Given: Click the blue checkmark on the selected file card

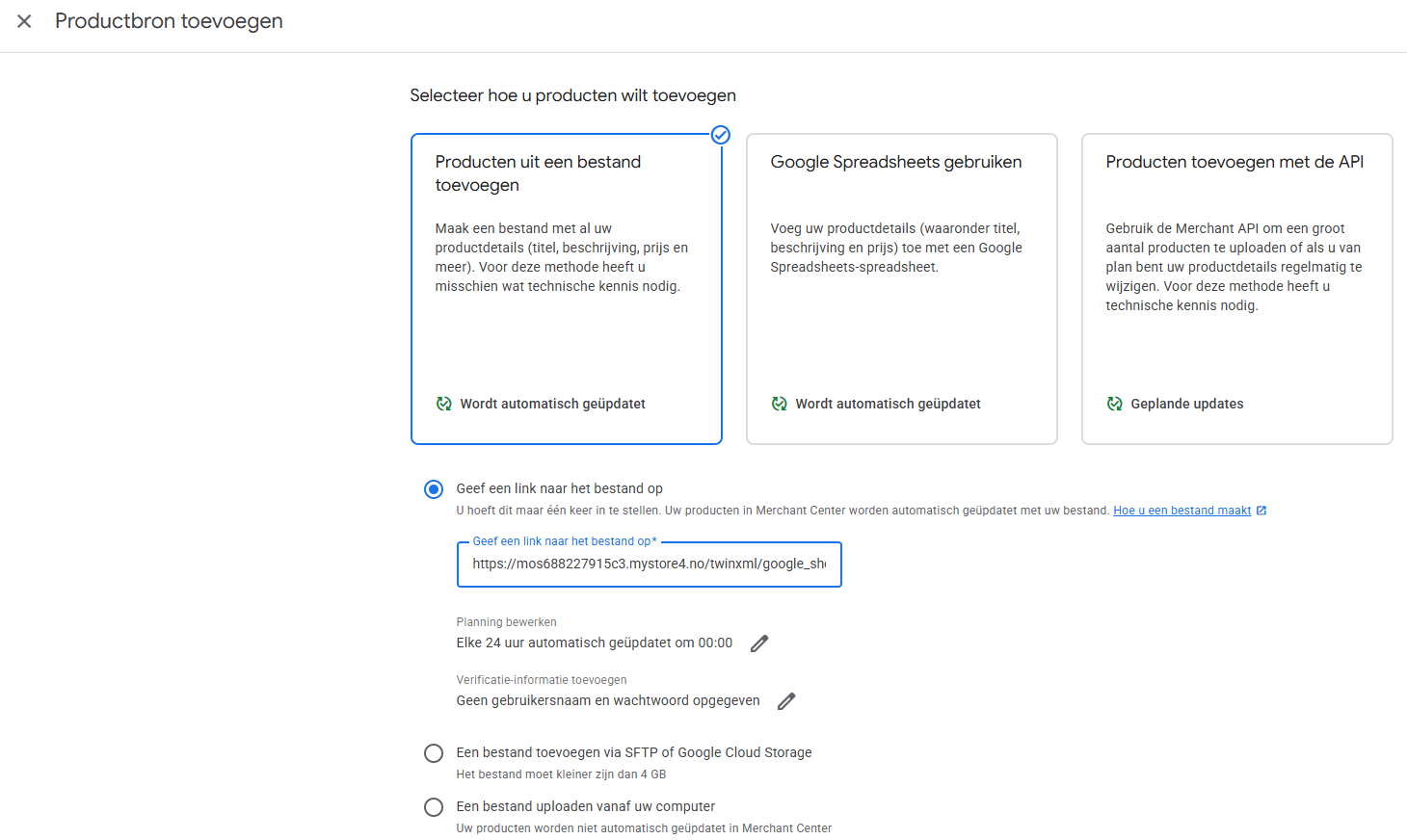Looking at the screenshot, I should (720, 135).
